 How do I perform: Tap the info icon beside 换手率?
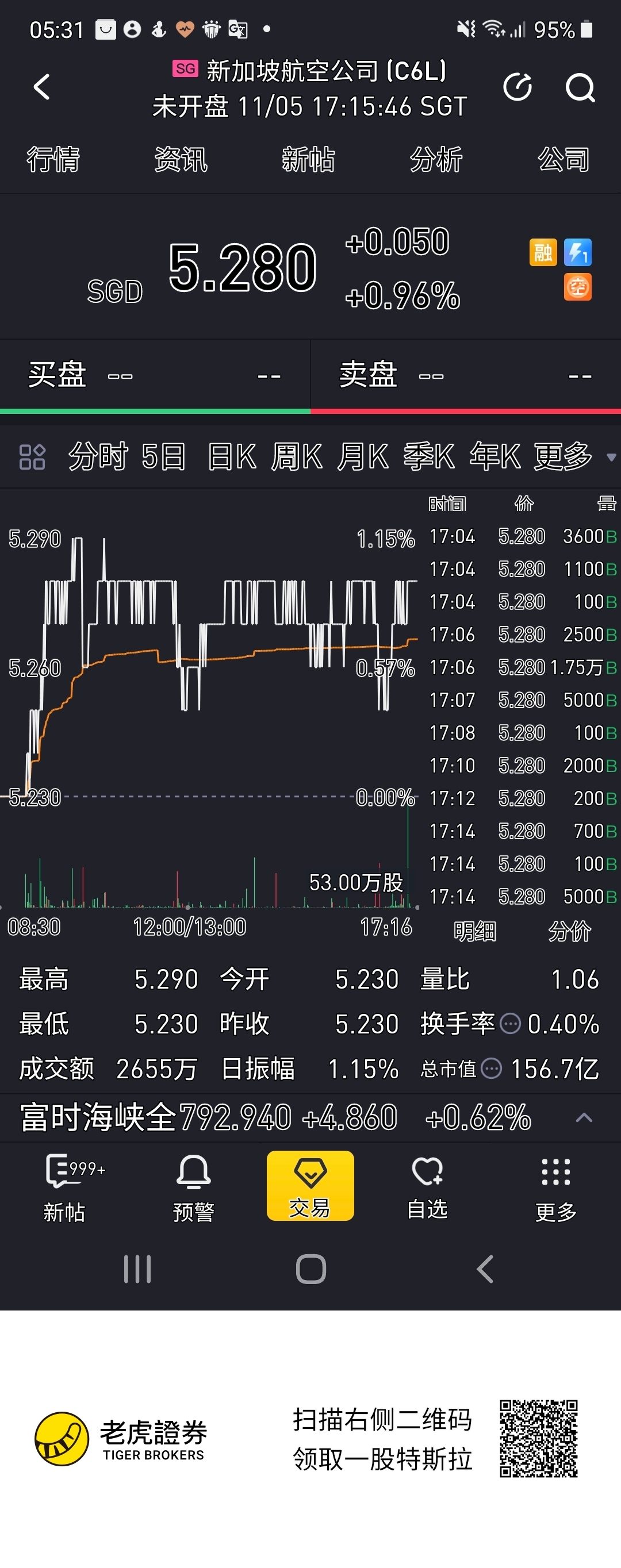pyautogui.click(x=510, y=1023)
